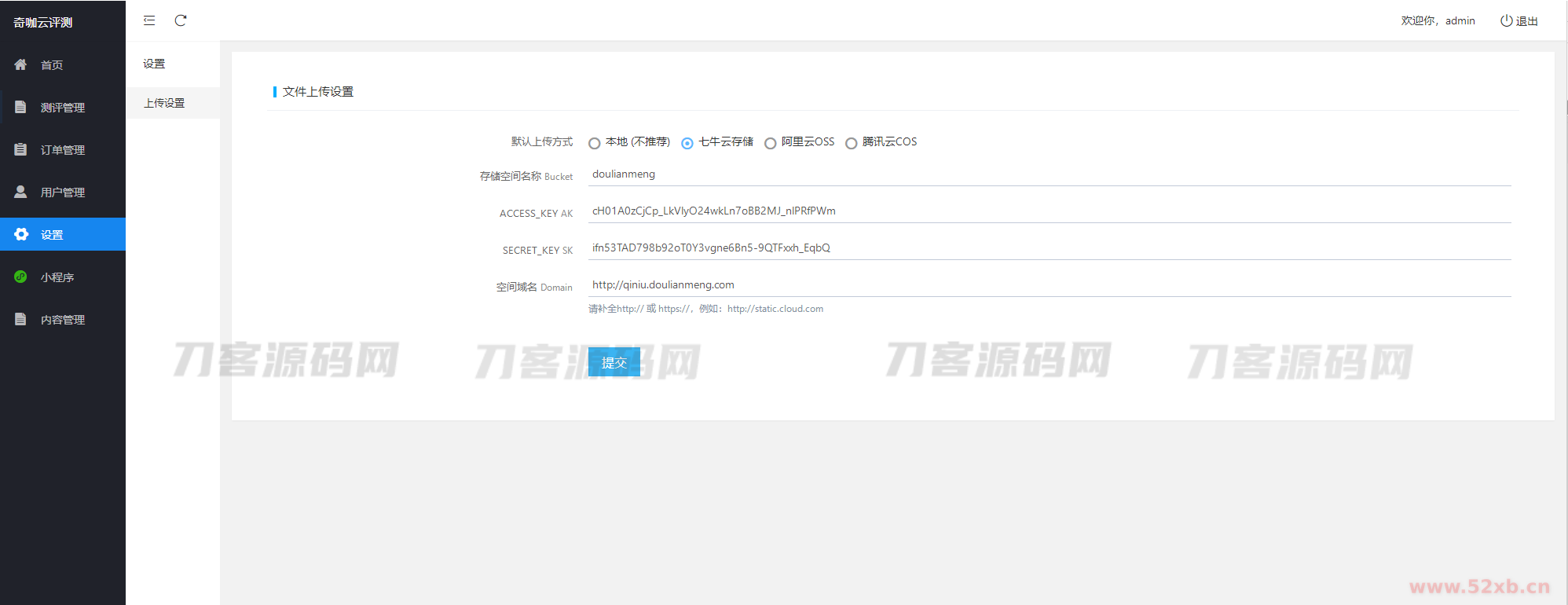Select the 七牛云存储 radio option
The image size is (1568, 605).
(x=687, y=143)
